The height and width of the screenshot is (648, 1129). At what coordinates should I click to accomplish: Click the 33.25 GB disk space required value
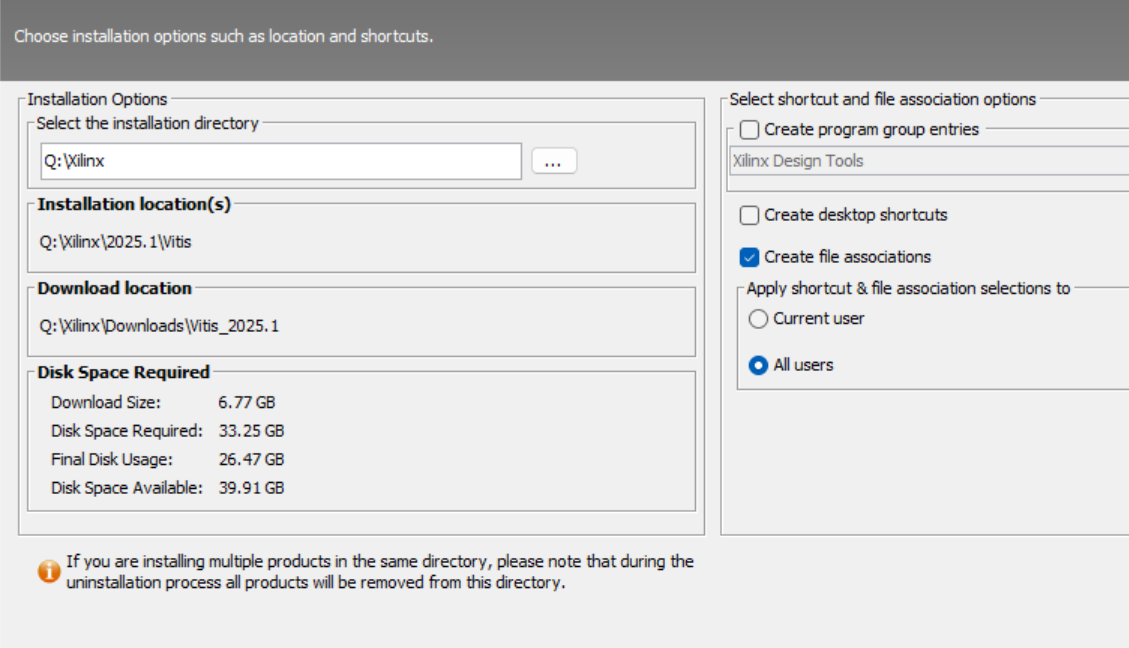251,431
